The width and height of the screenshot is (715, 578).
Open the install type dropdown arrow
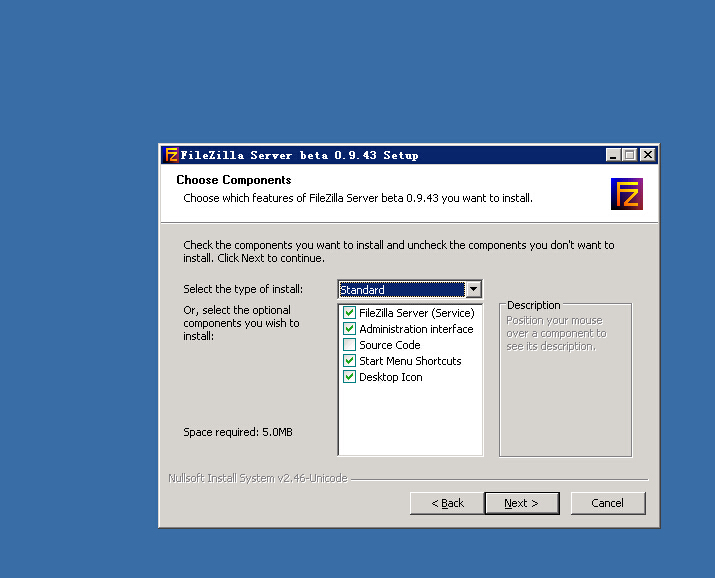474,289
